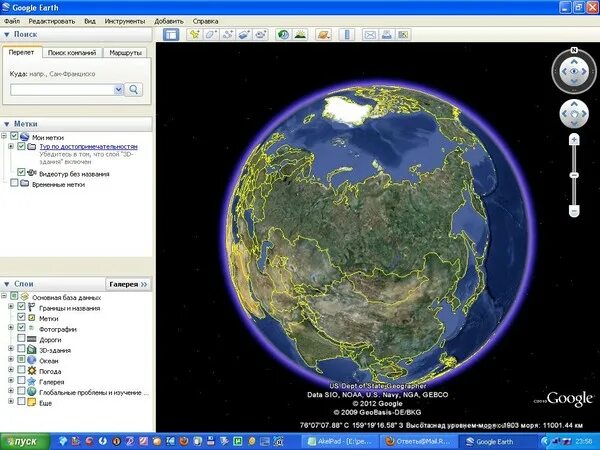Screen dimensions: 600x450
Task: Show historical imagery clock icon
Action: tap(284, 35)
